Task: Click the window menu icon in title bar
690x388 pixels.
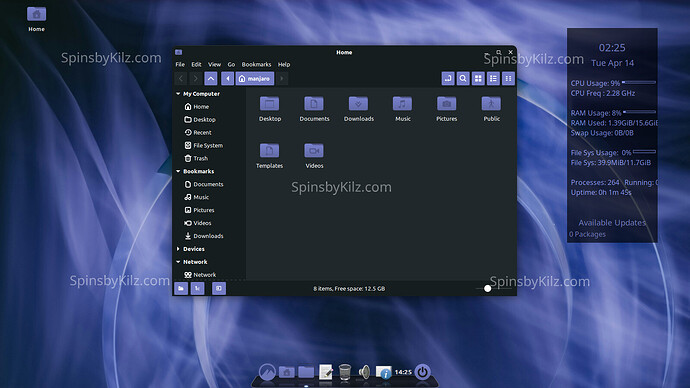Action: [x=178, y=52]
